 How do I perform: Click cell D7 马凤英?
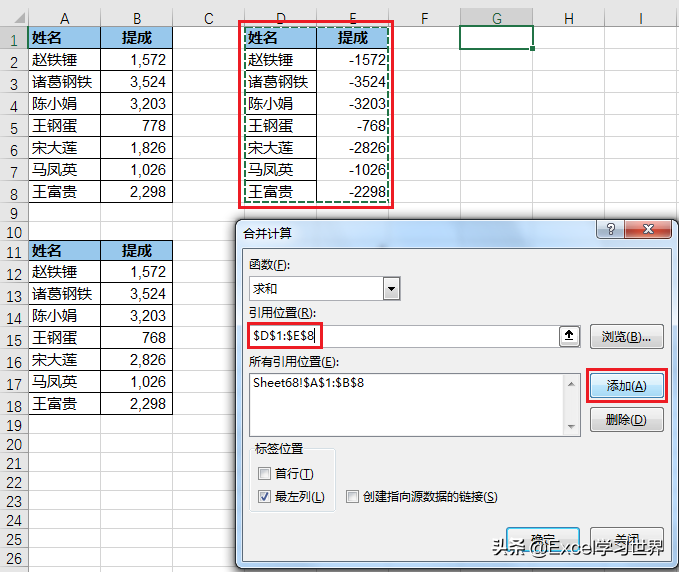(281, 170)
